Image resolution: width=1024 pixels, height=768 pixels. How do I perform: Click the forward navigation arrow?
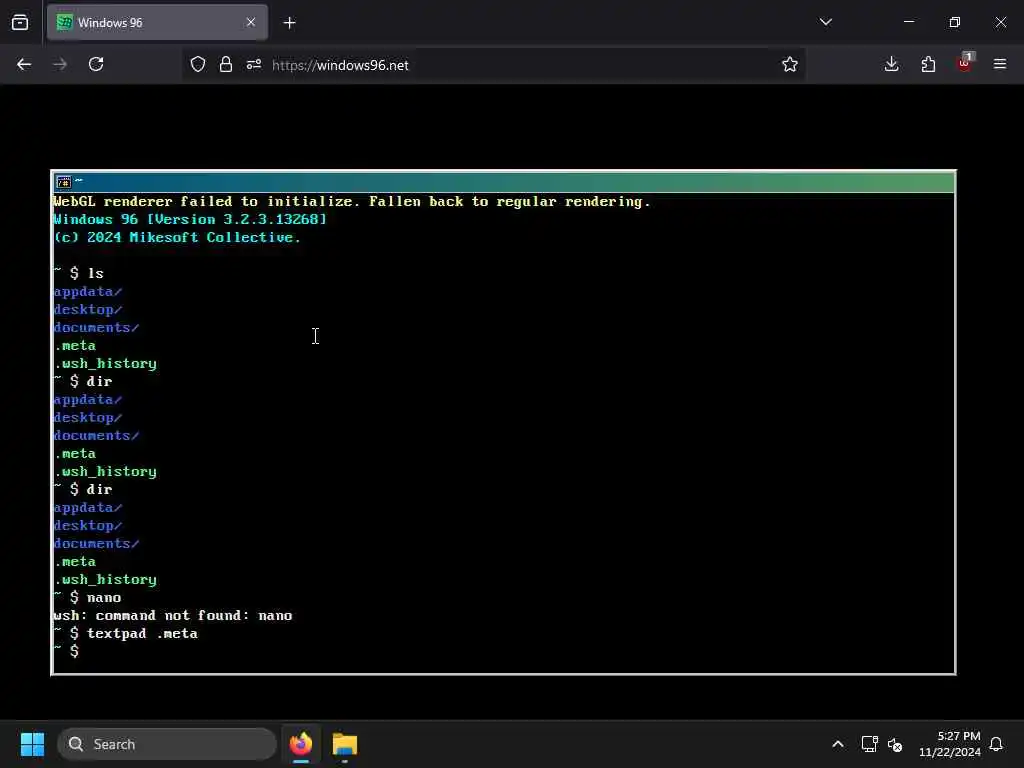coord(60,64)
